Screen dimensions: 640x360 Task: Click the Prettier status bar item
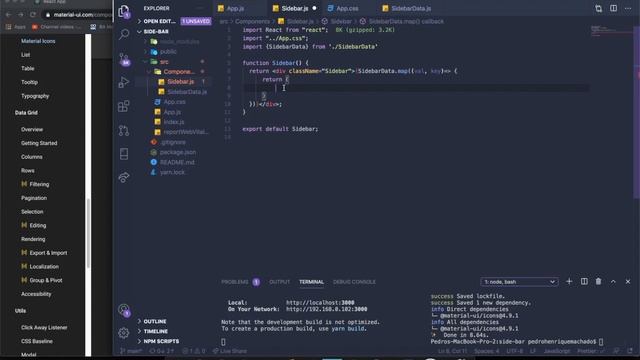pos(590,351)
